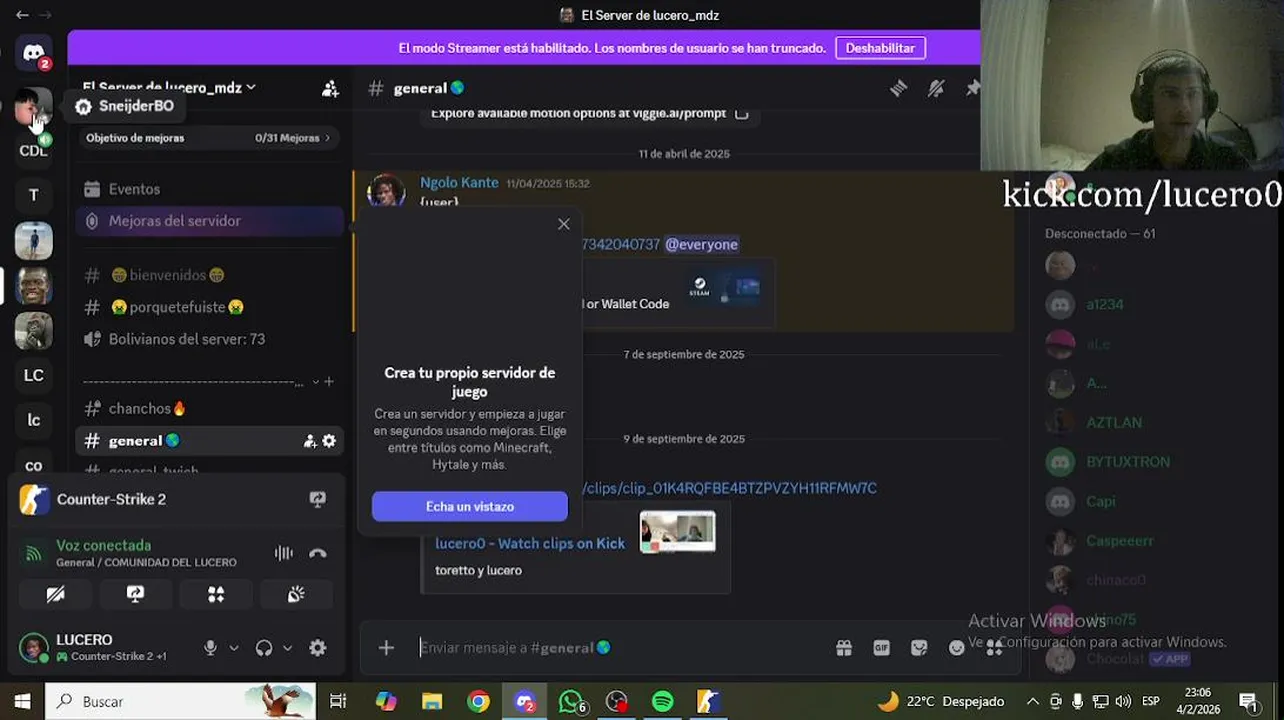Open Eventos in the channel list
The height and width of the screenshot is (720, 1284).
point(210,189)
